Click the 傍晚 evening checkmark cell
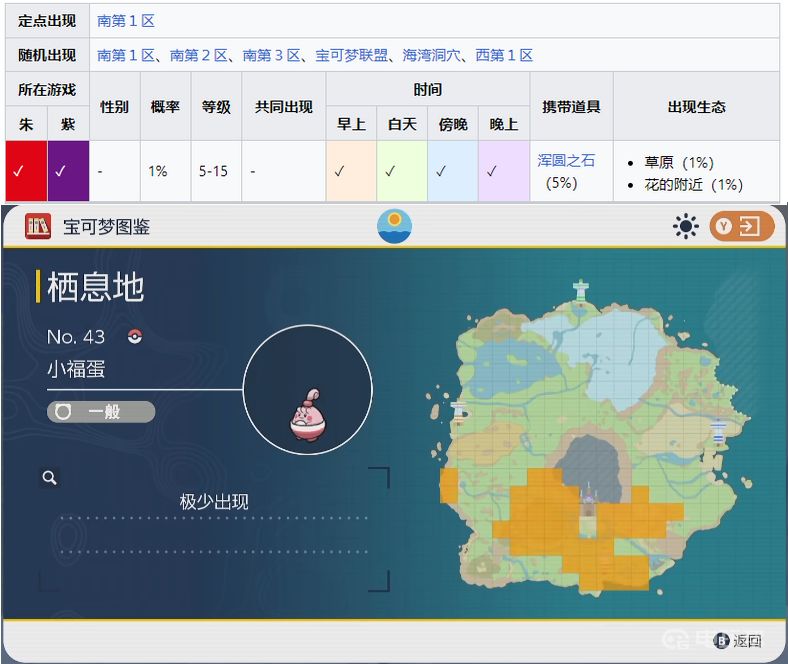Viewport: 788px width, 664px height. (x=453, y=171)
